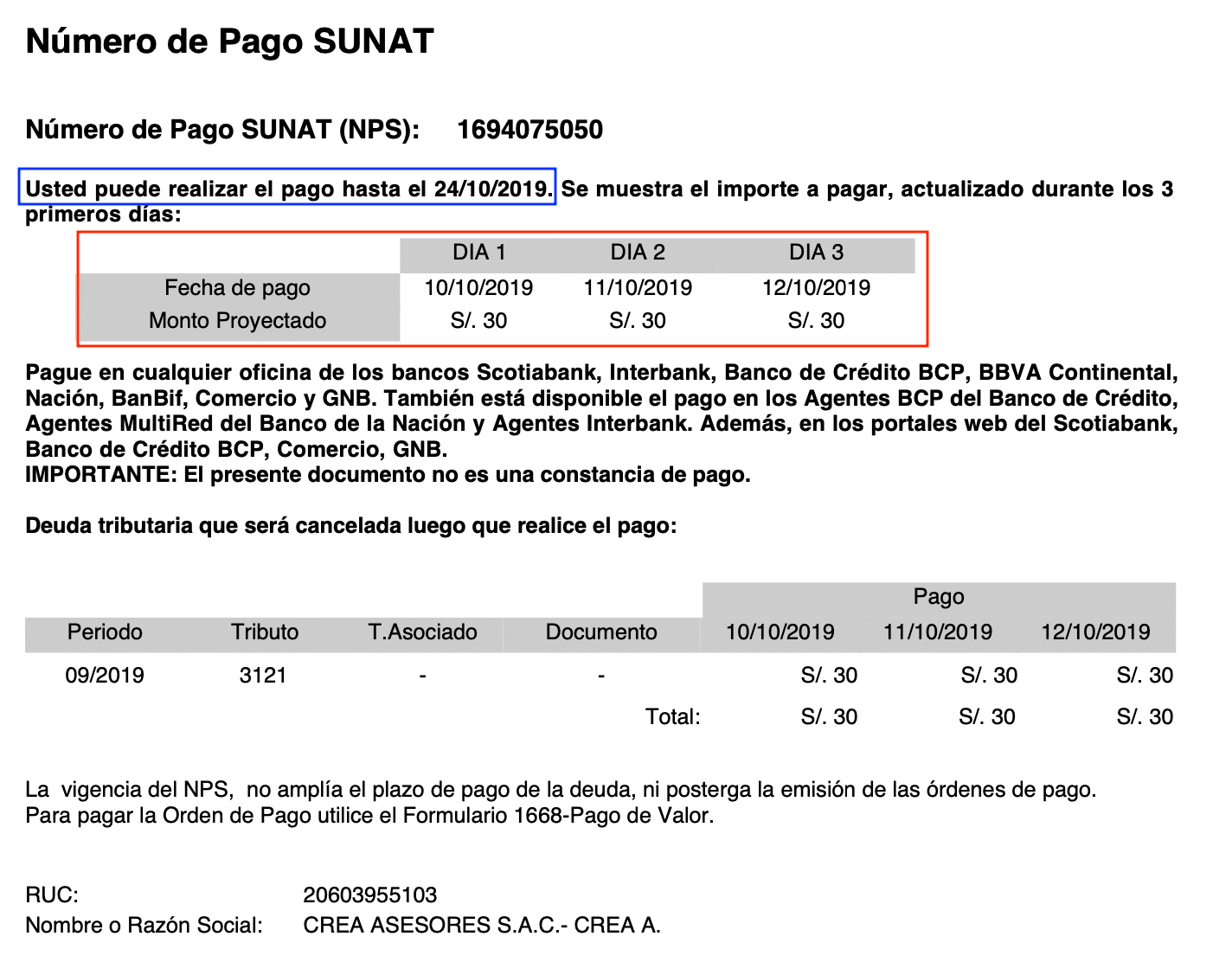Click the line 'Para pagar la Orden de Pago utilice el Formulario 1668-Pago de Valor.'
This screenshot has width=1232, height=962.
(x=369, y=816)
